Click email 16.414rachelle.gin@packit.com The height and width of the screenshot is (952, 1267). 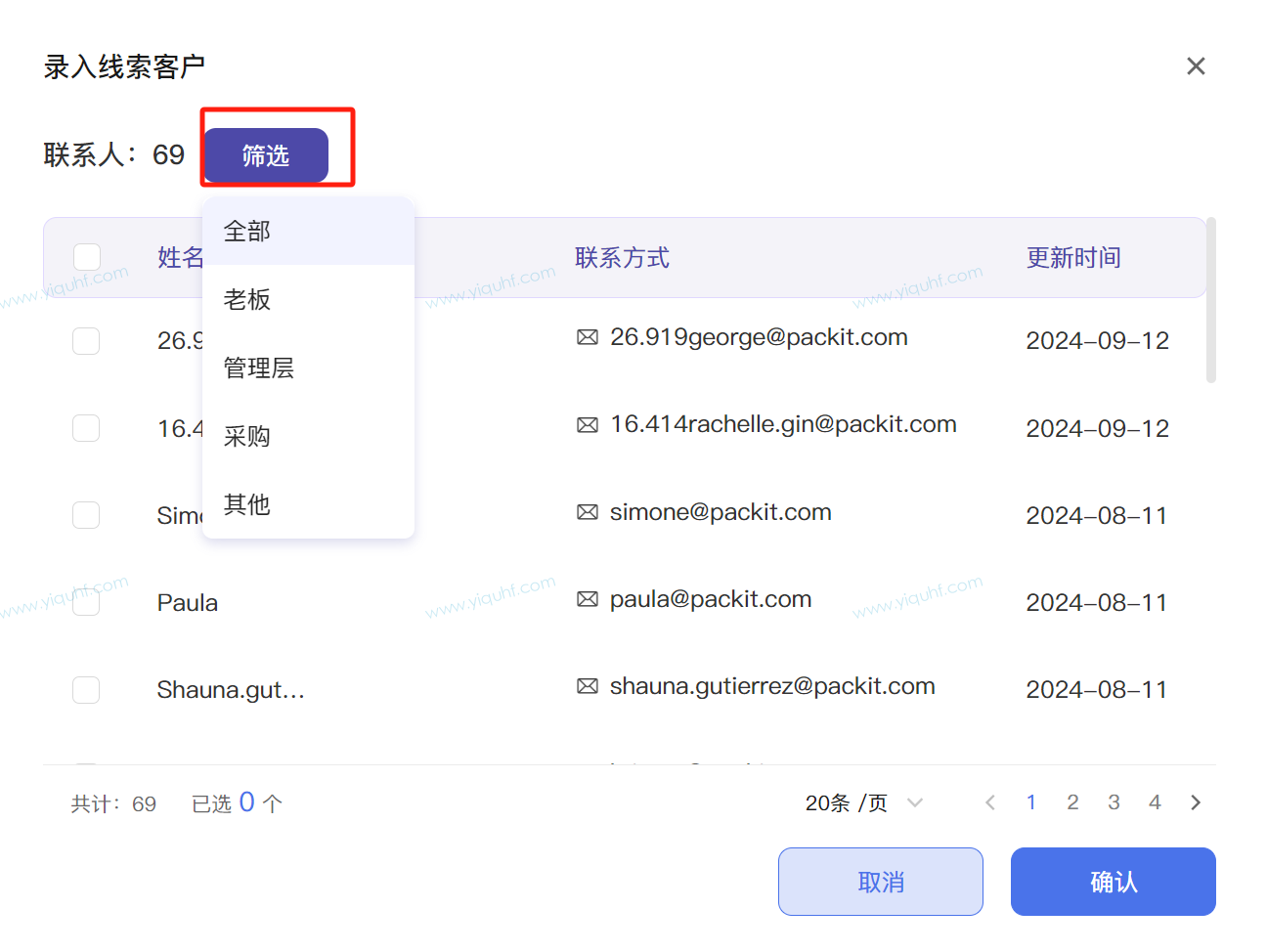pos(783,424)
